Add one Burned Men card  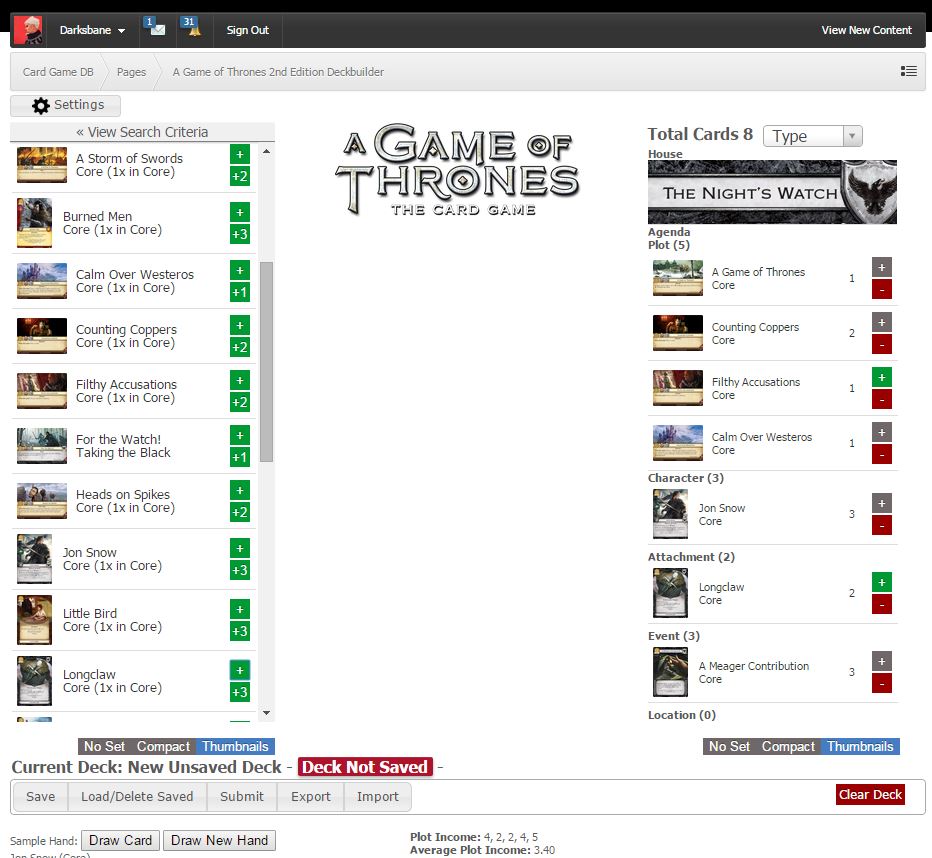coord(240,212)
